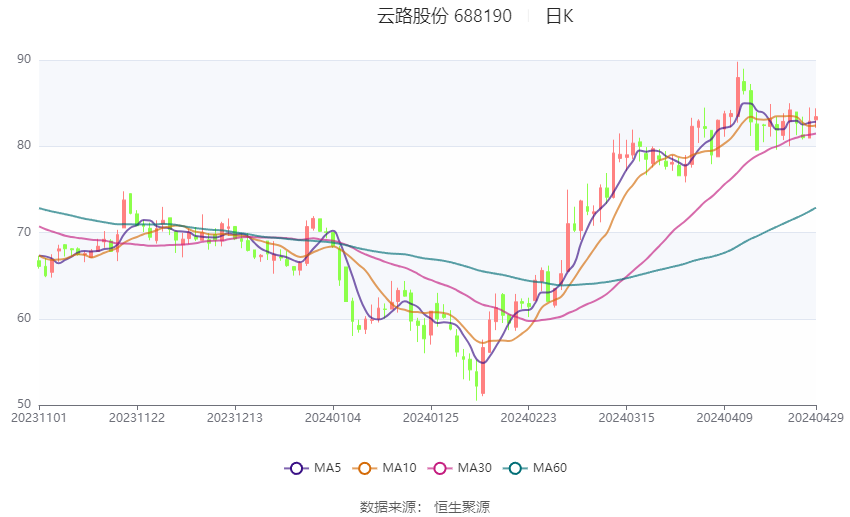Screen dimensions: 850x517
Task: Click the MA10 orange legend circle marker
Action: pyautogui.click(x=365, y=468)
